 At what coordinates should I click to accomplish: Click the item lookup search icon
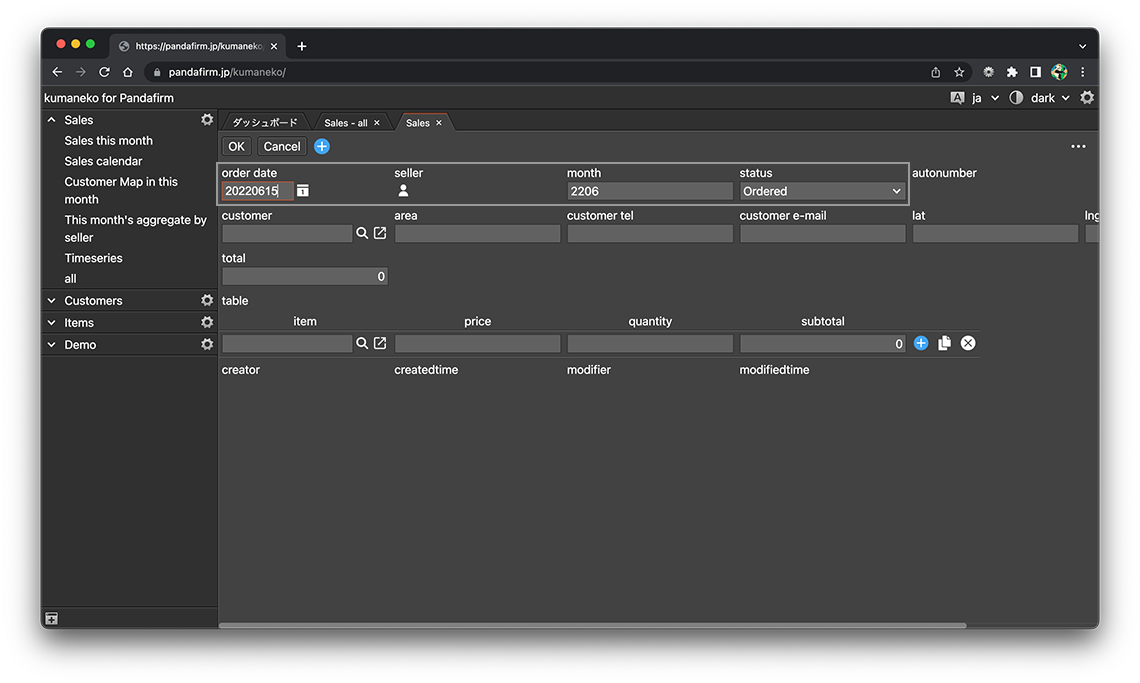[x=362, y=343]
